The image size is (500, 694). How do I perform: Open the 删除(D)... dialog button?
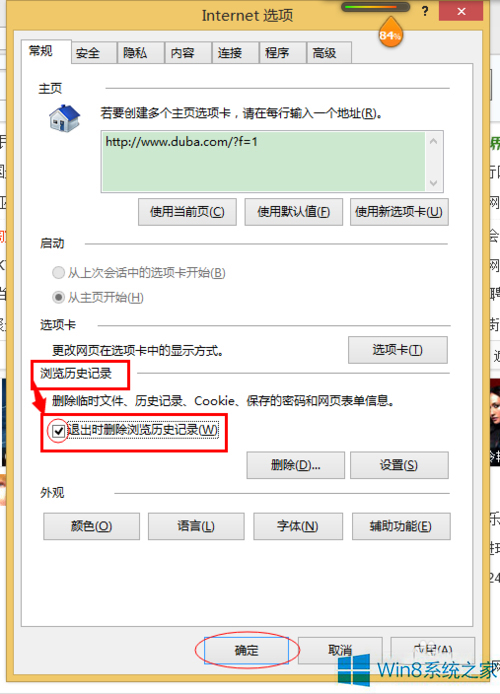[x=296, y=465]
